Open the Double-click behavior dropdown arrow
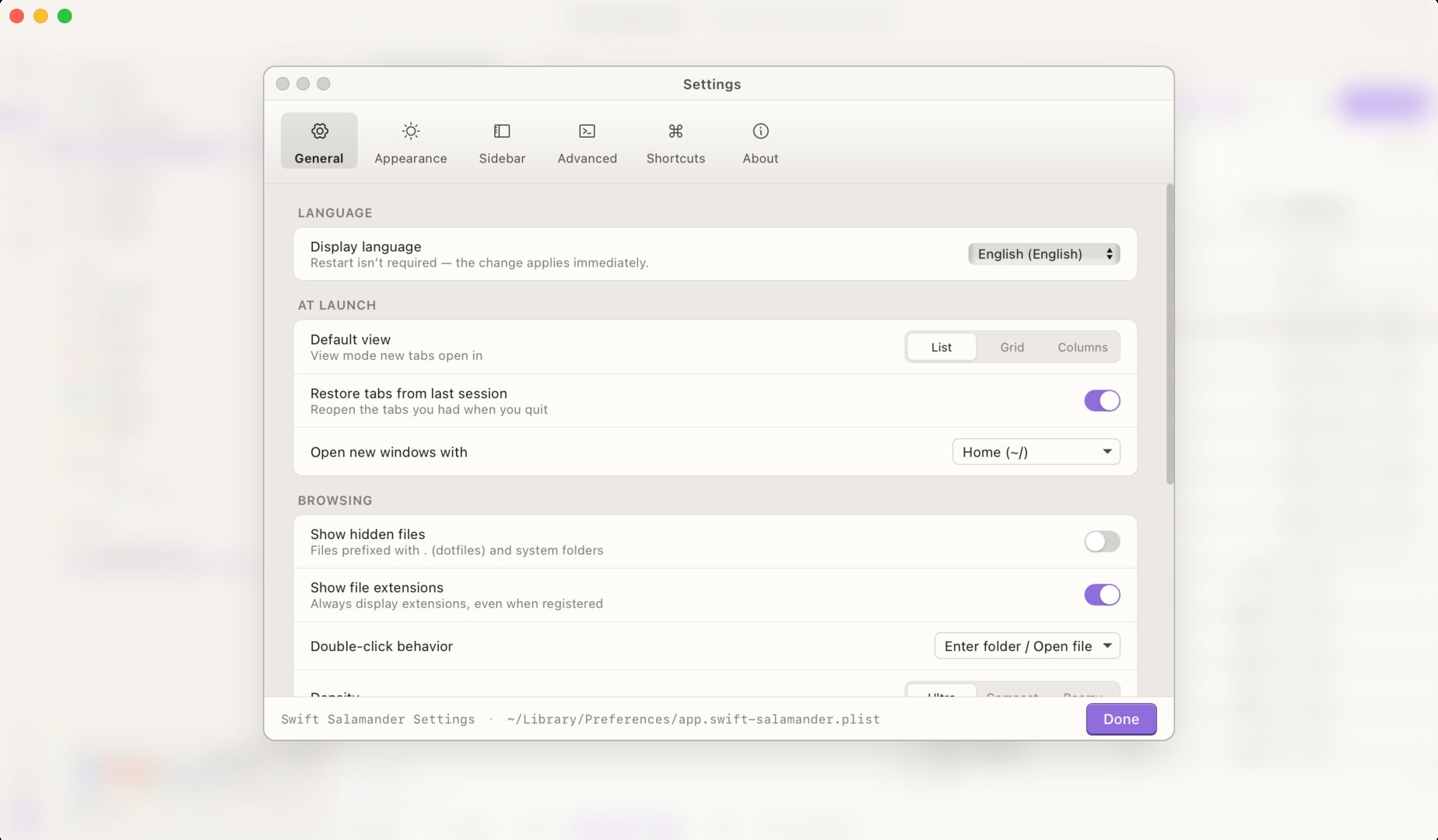Image resolution: width=1438 pixels, height=840 pixels. click(1108, 646)
